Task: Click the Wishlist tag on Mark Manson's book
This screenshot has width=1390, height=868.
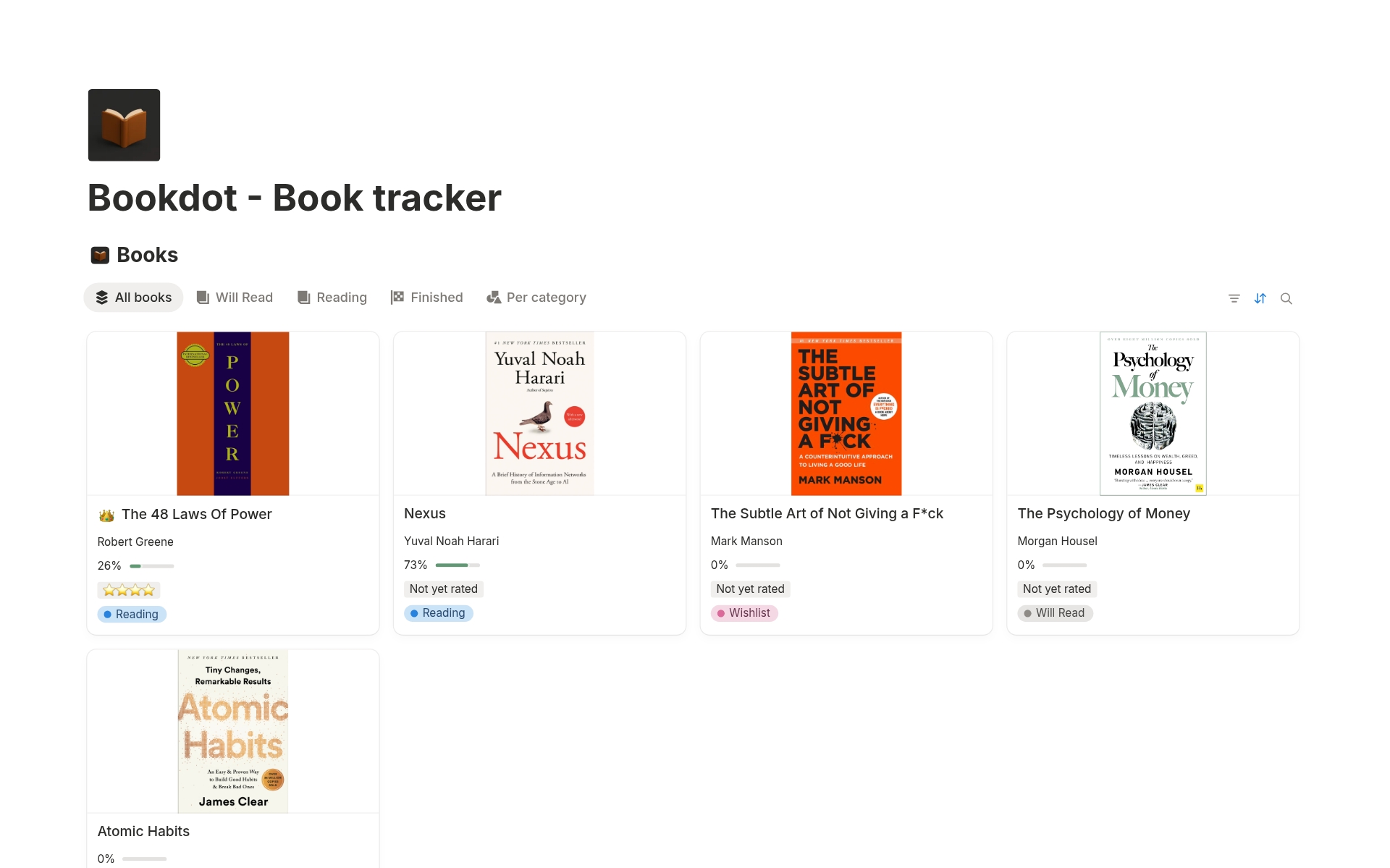Action: [x=745, y=612]
